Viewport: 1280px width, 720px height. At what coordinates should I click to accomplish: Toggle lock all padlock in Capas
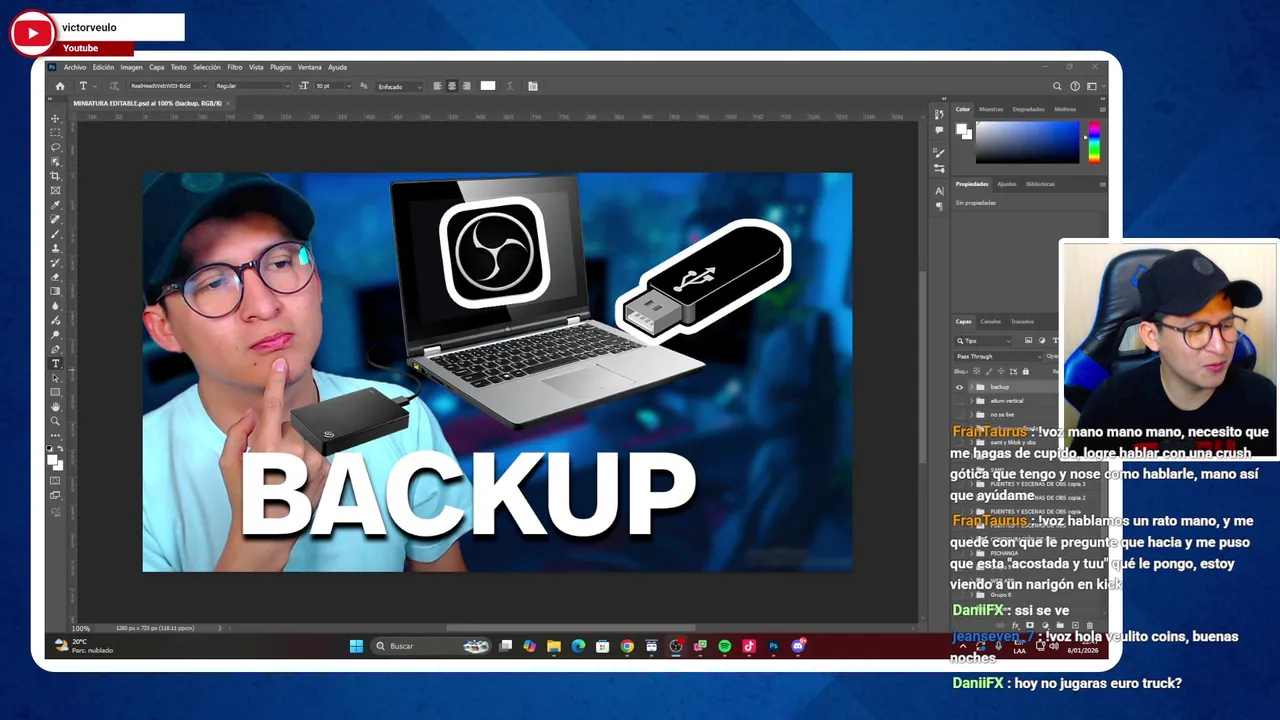click(x=1026, y=371)
